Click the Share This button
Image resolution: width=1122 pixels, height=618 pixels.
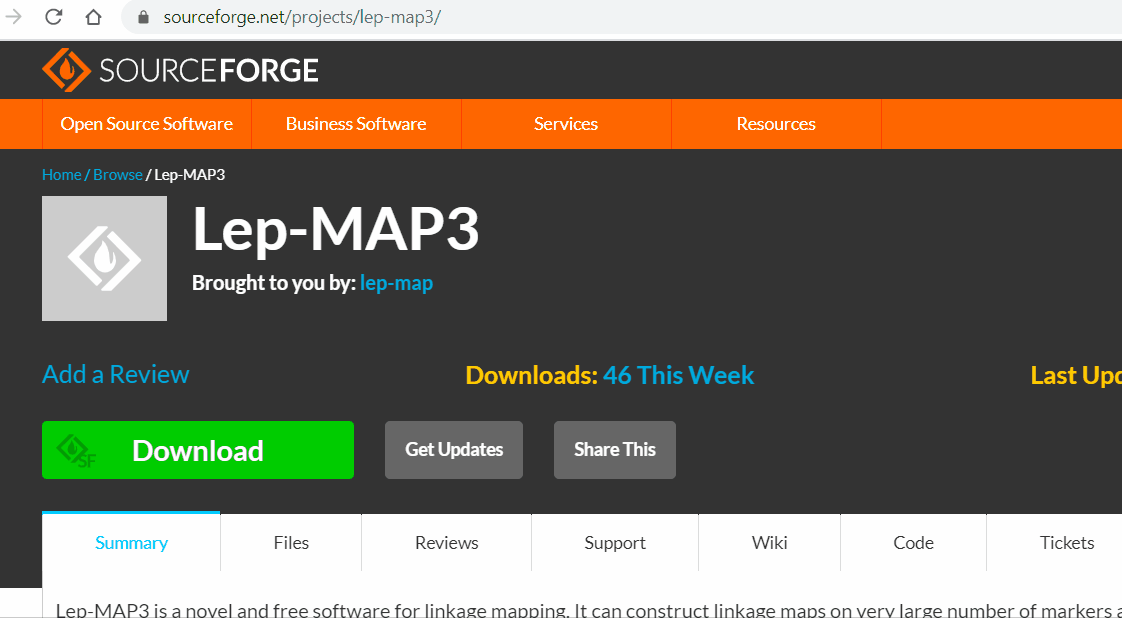point(615,450)
